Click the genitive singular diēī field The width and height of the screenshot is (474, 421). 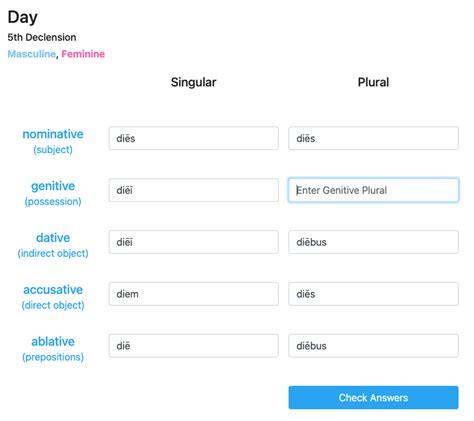193,190
